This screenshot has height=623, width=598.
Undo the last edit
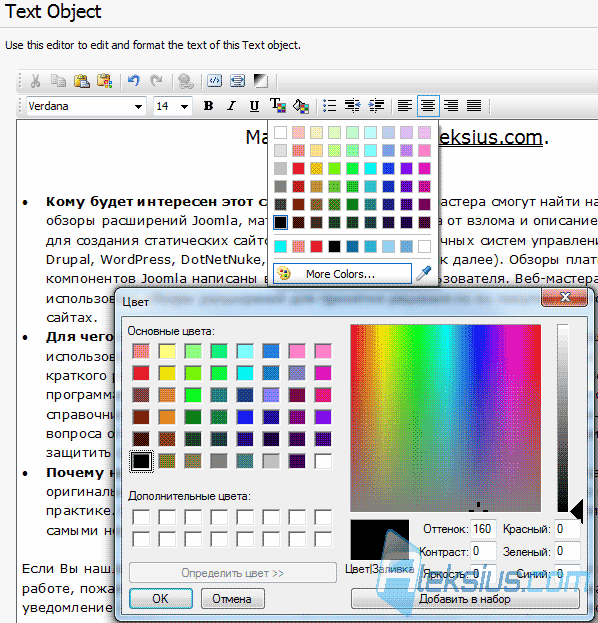(x=134, y=81)
